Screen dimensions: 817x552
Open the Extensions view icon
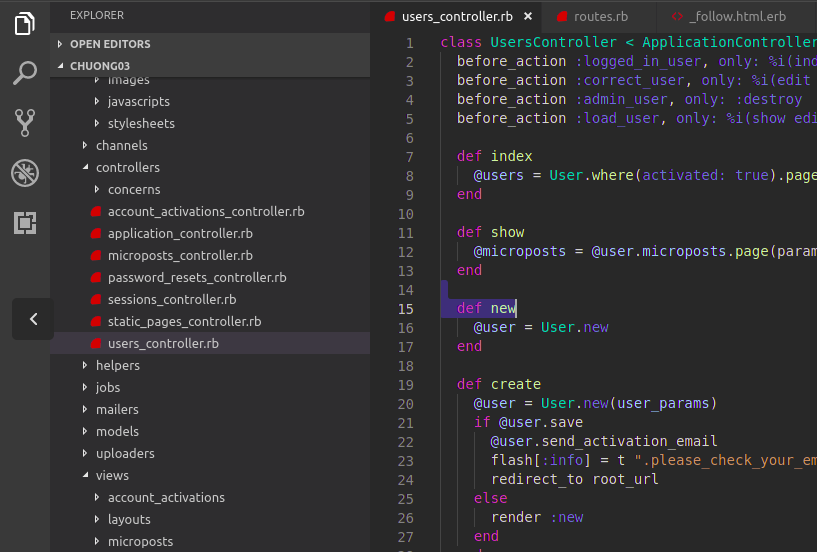tap(25, 223)
